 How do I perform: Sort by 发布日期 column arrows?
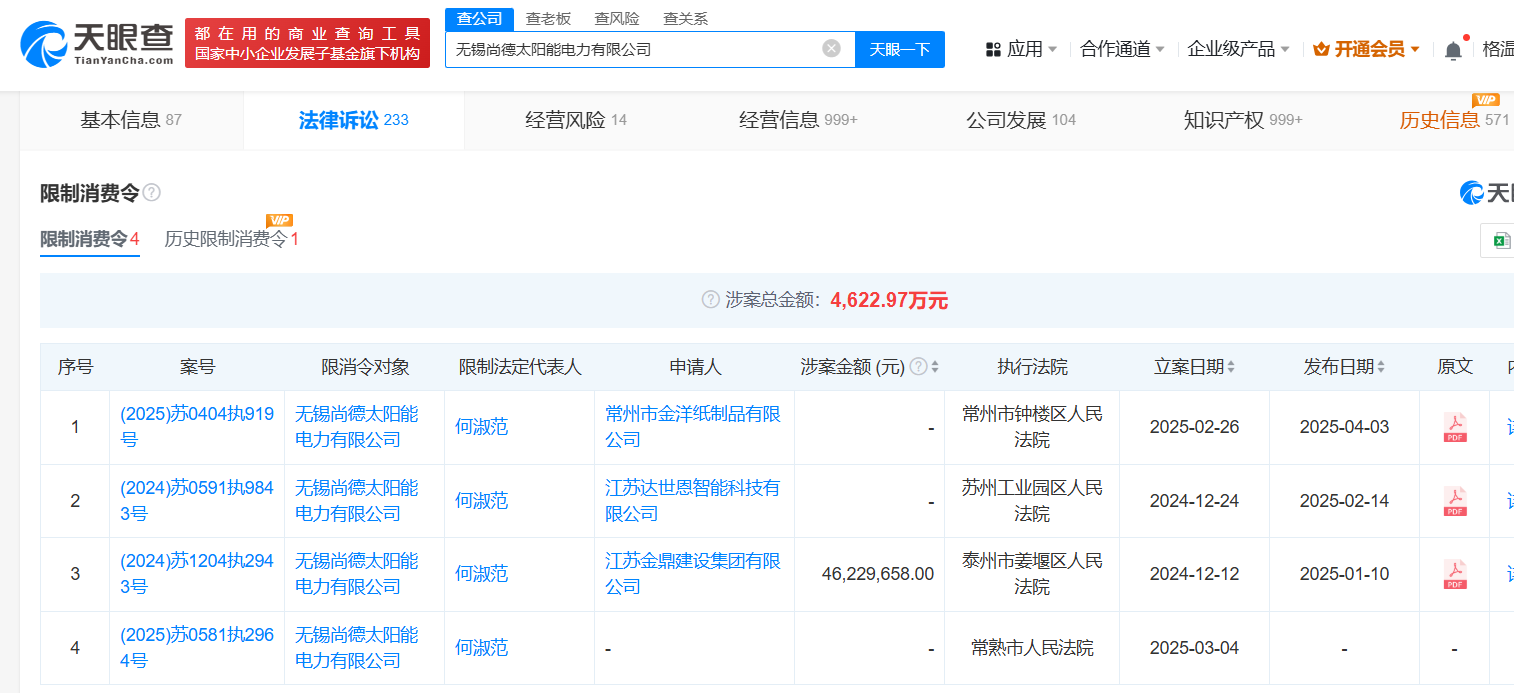pos(1380,367)
